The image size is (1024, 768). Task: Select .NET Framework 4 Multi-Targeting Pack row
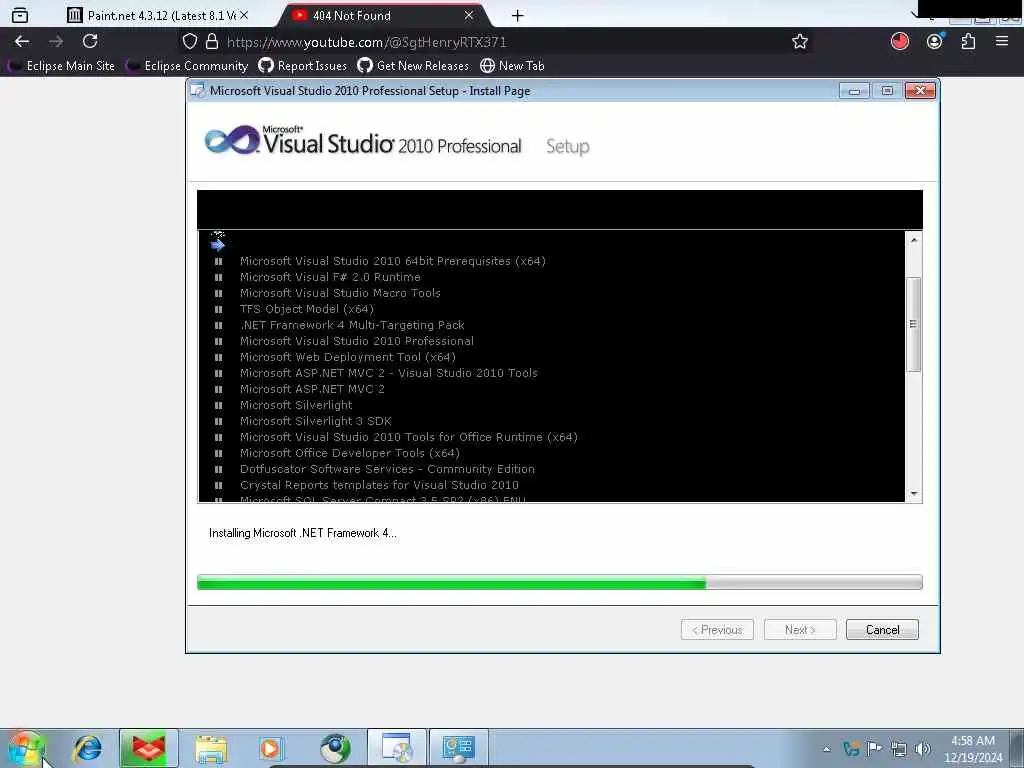pyautogui.click(x=352, y=325)
